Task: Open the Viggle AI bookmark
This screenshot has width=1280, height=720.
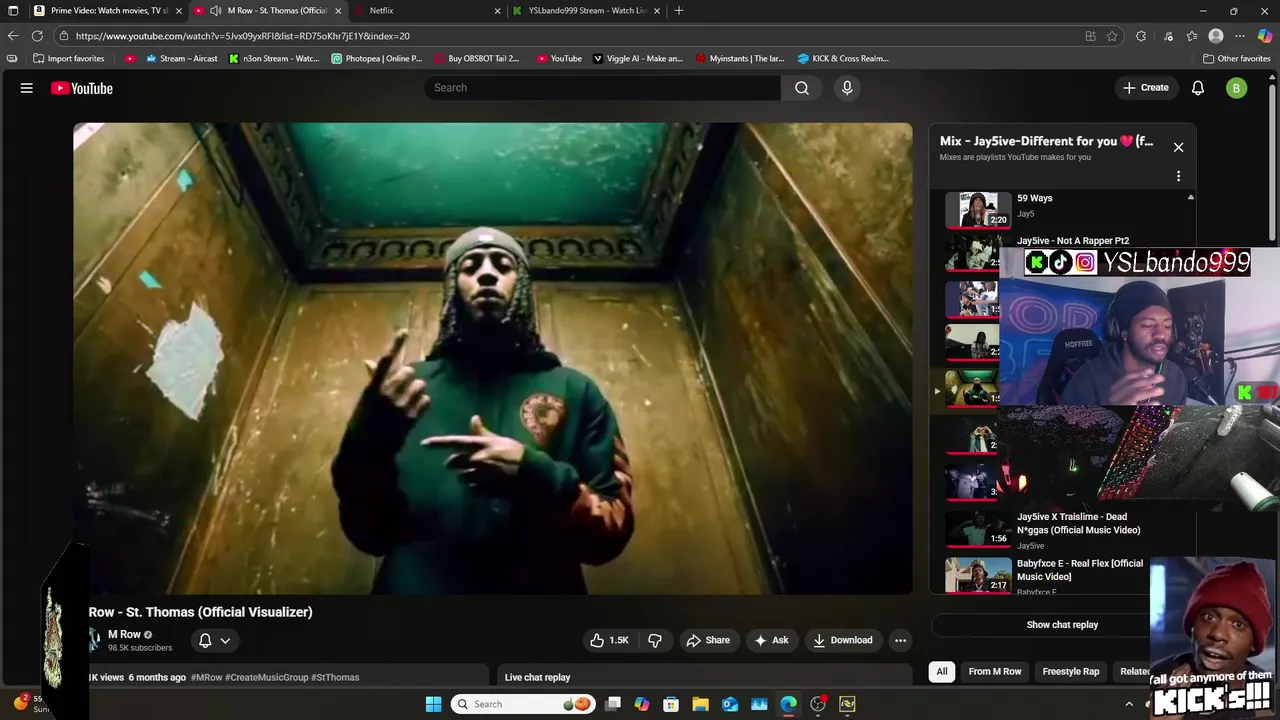Action: (x=638, y=58)
